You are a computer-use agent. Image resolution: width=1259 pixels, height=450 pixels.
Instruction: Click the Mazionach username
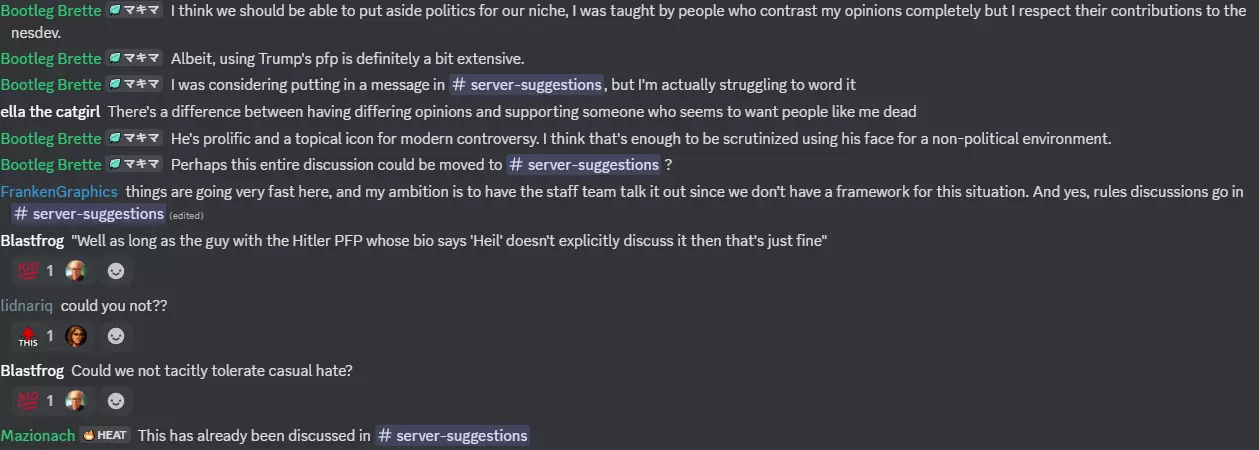pyautogui.click(x=38, y=435)
